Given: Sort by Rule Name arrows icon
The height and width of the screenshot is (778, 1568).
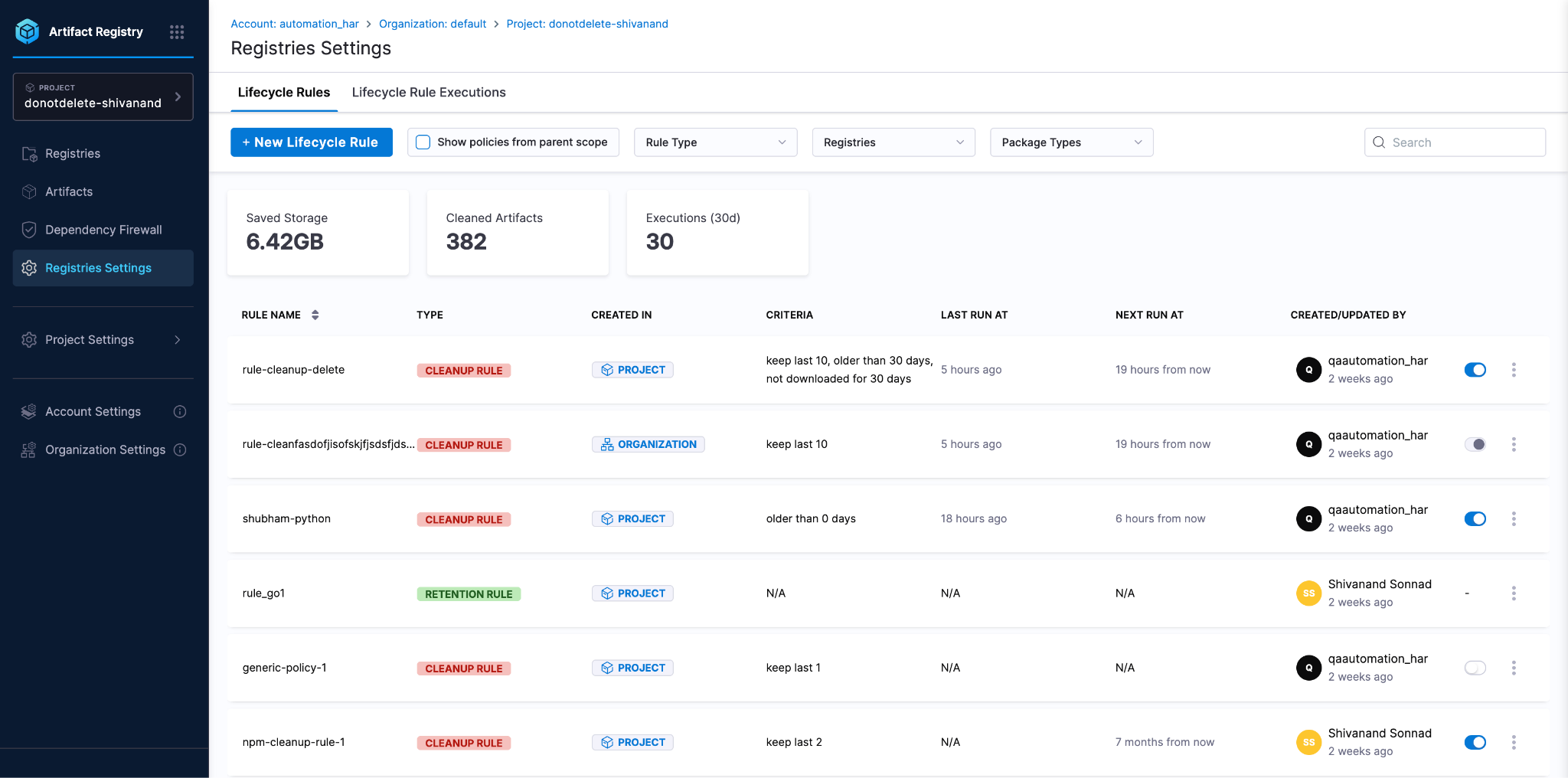Looking at the screenshot, I should coord(315,315).
